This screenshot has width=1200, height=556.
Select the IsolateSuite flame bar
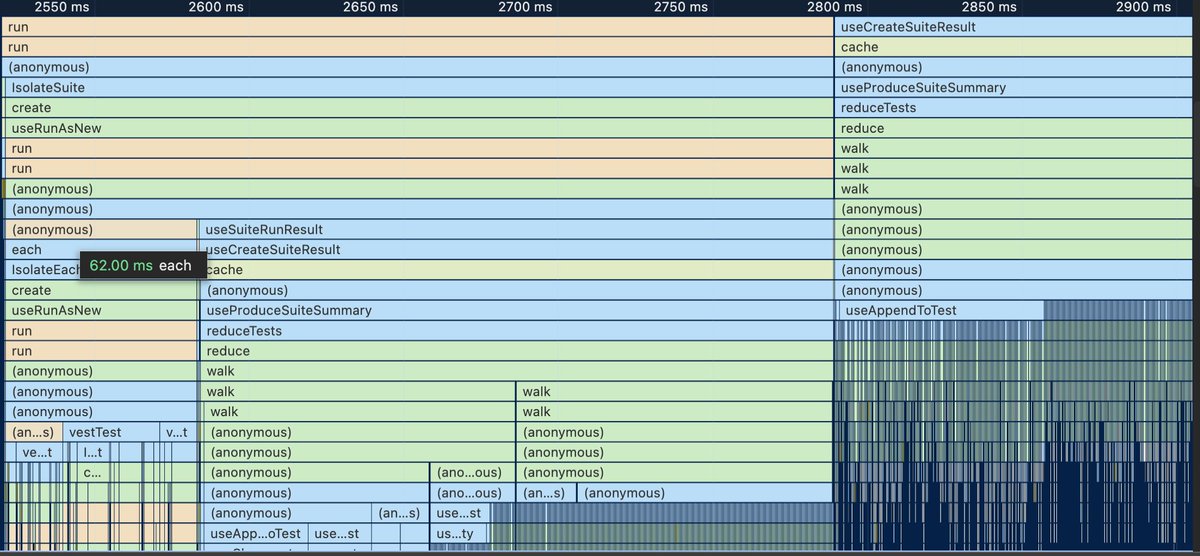(x=419, y=87)
